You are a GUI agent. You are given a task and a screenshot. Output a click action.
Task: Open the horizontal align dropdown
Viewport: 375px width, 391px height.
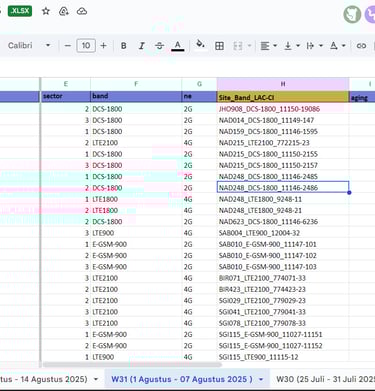coord(275,46)
